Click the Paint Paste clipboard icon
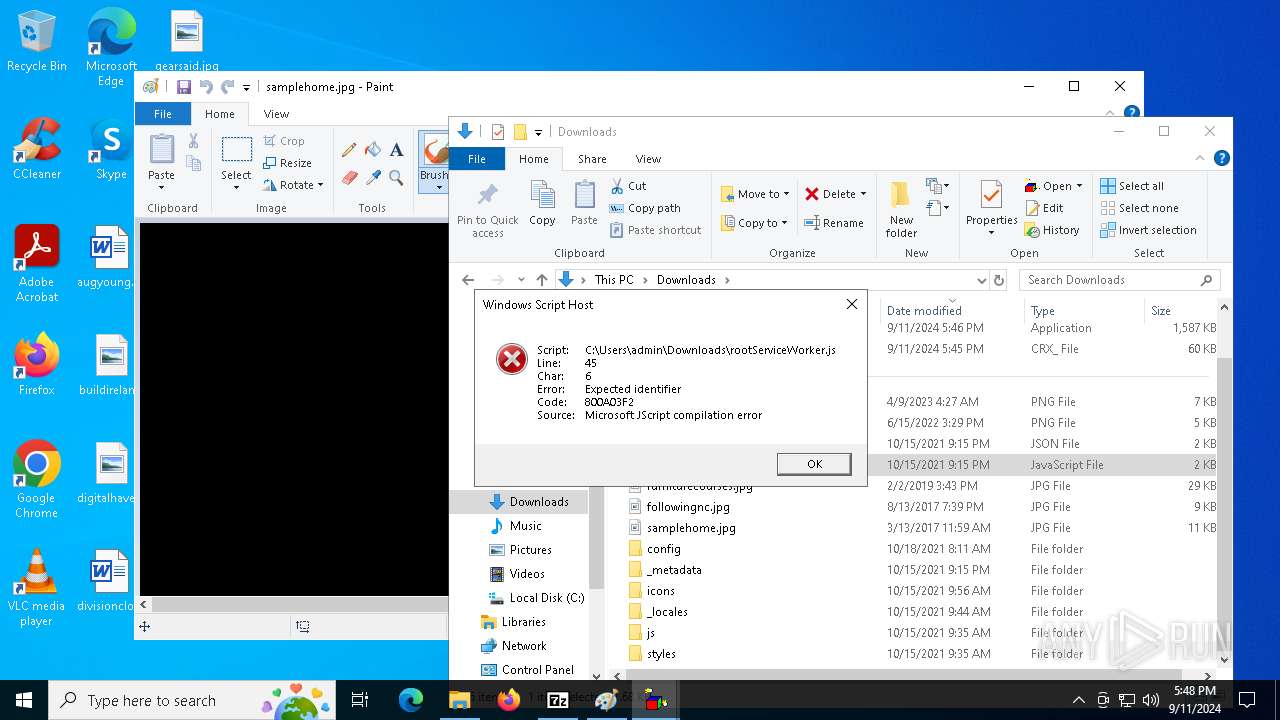 (161, 149)
